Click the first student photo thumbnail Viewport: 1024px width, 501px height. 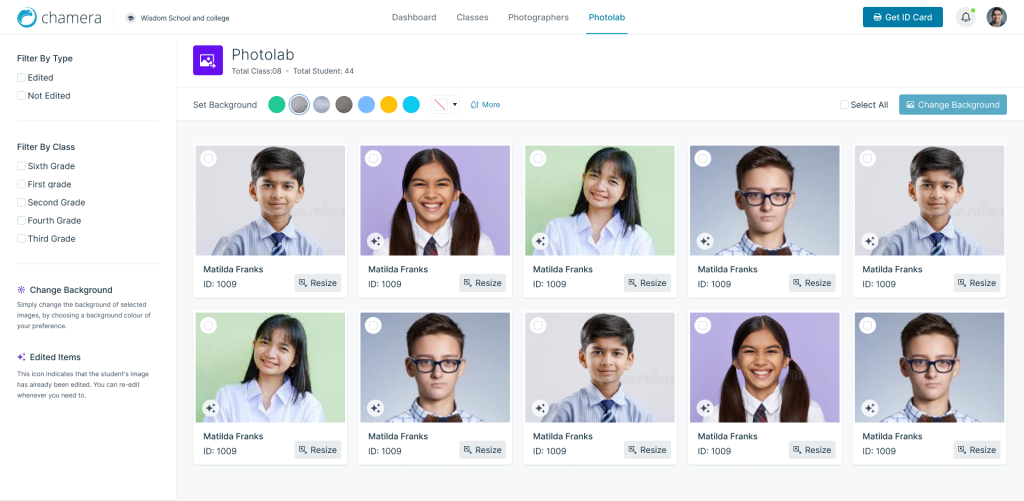270,201
